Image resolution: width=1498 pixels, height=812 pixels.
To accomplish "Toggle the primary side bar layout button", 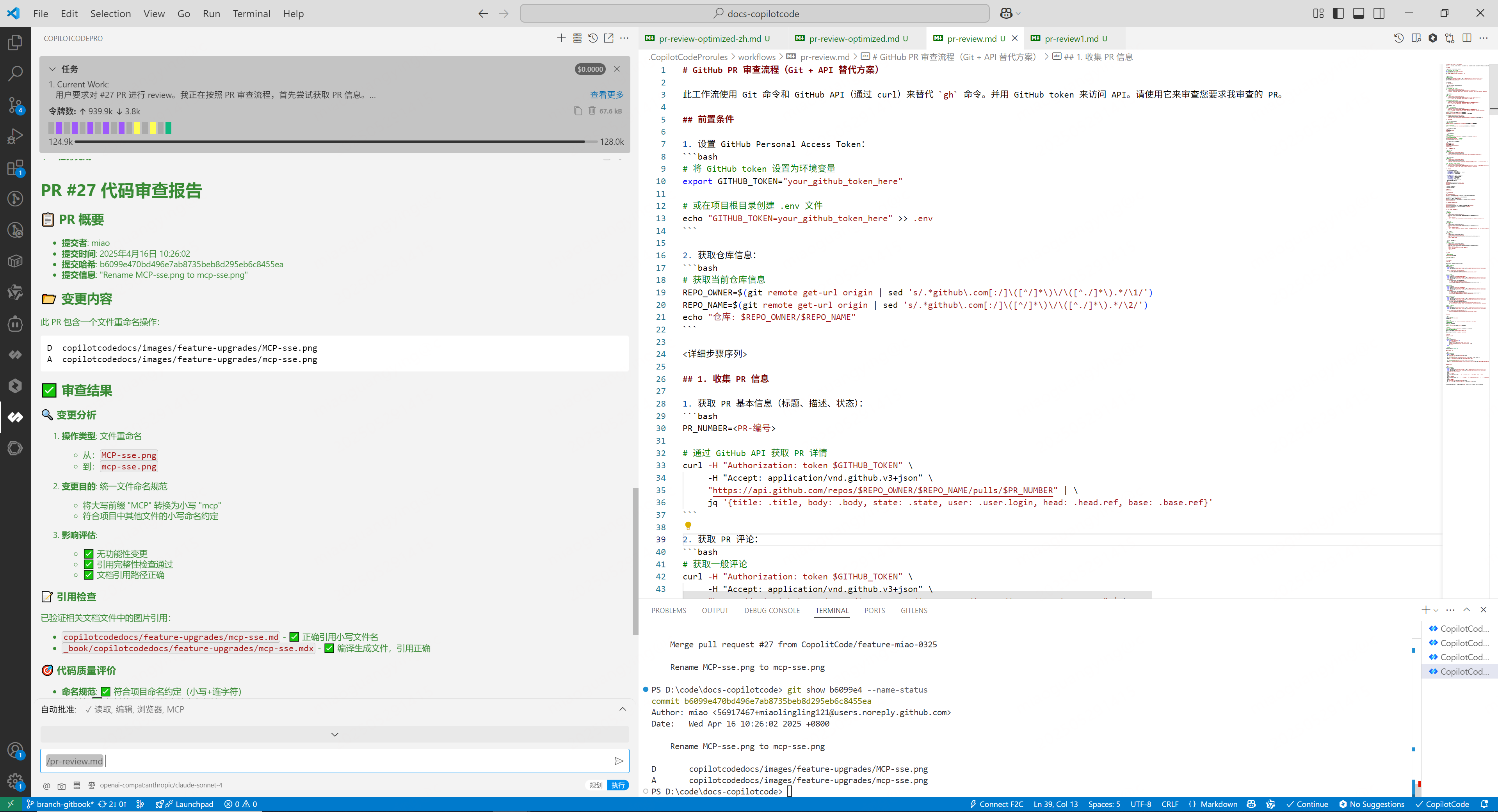I will click(x=1338, y=13).
